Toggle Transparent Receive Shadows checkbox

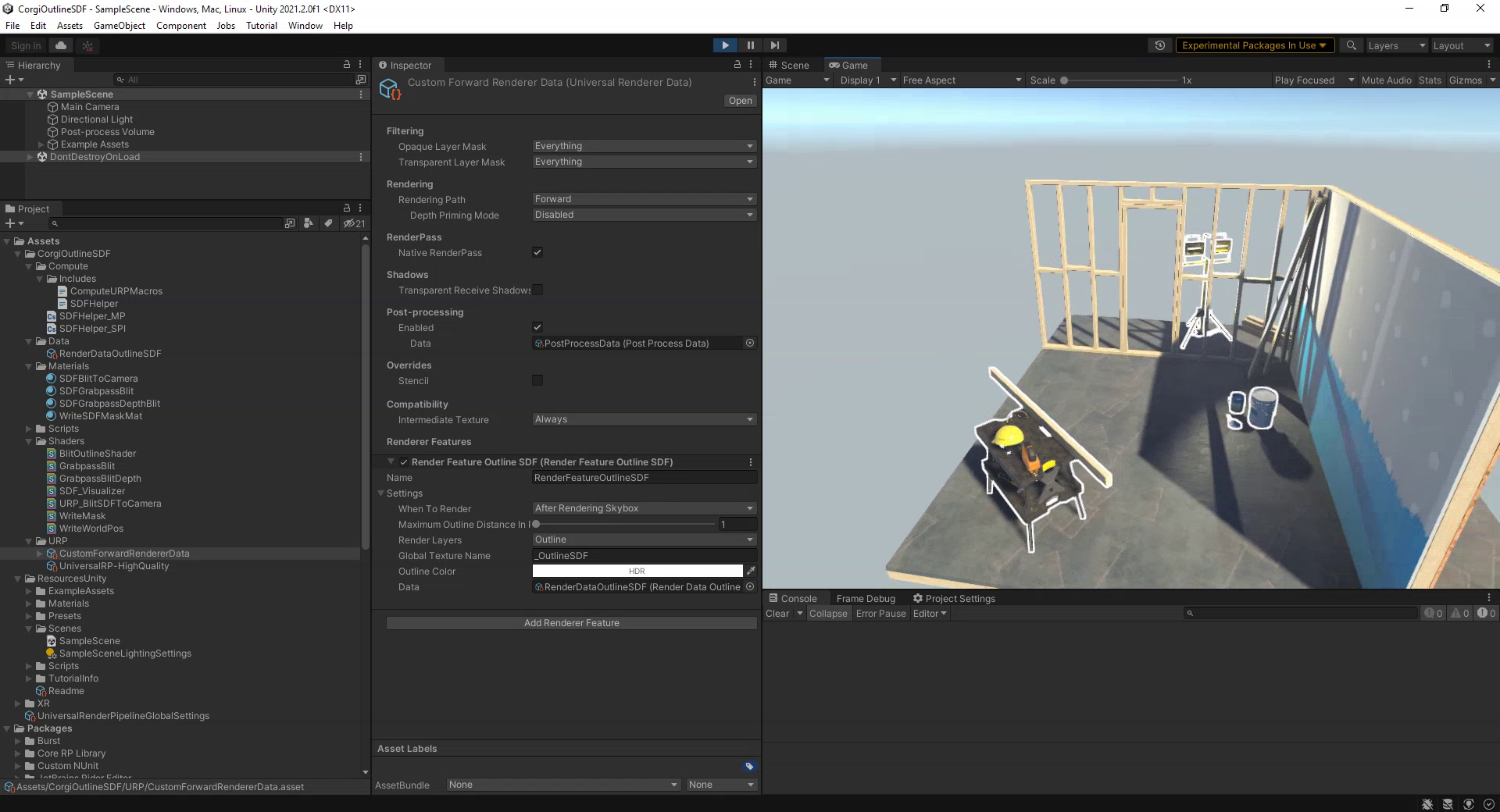[537, 290]
